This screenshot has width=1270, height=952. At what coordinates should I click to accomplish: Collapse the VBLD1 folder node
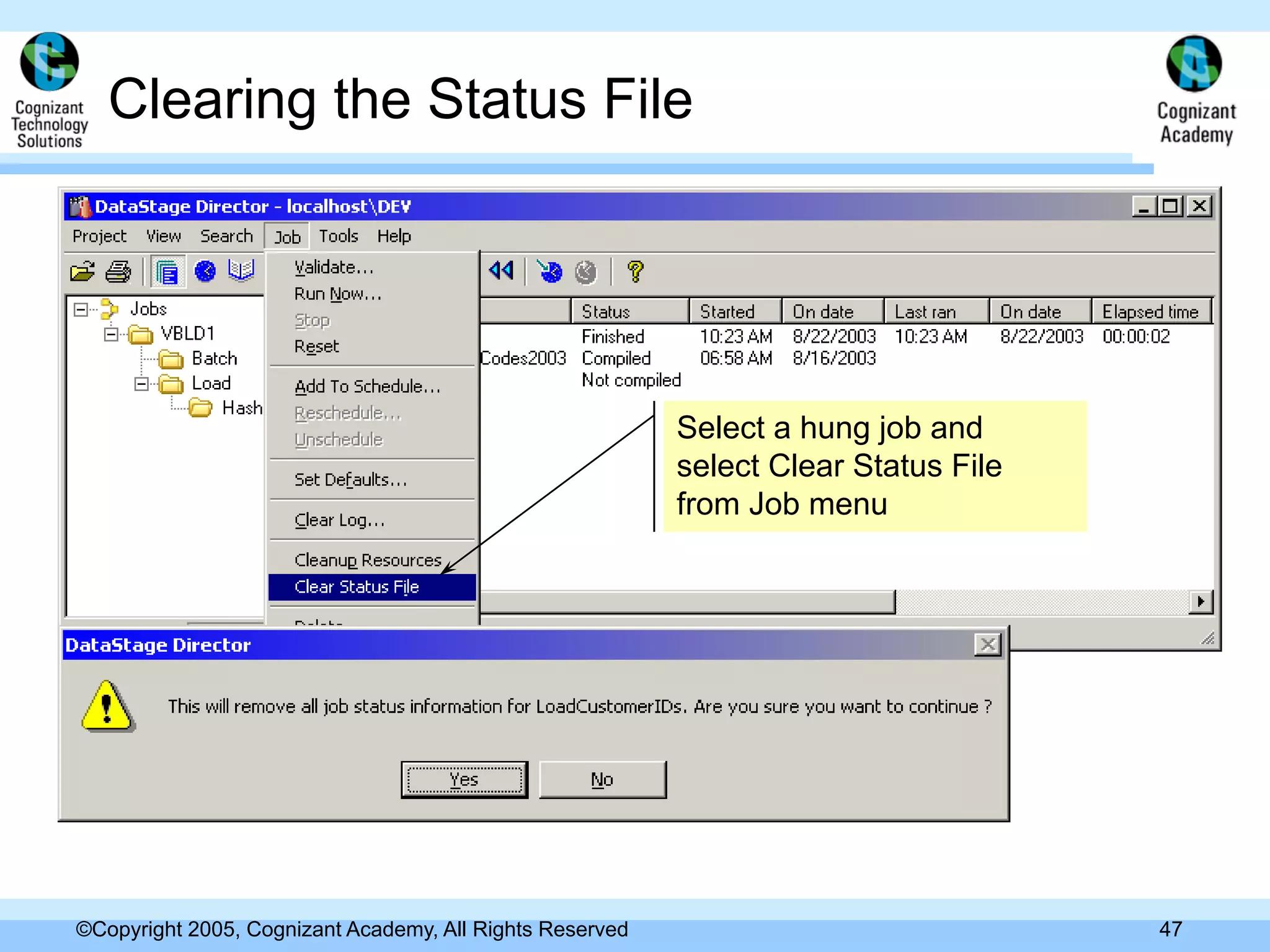click(111, 335)
